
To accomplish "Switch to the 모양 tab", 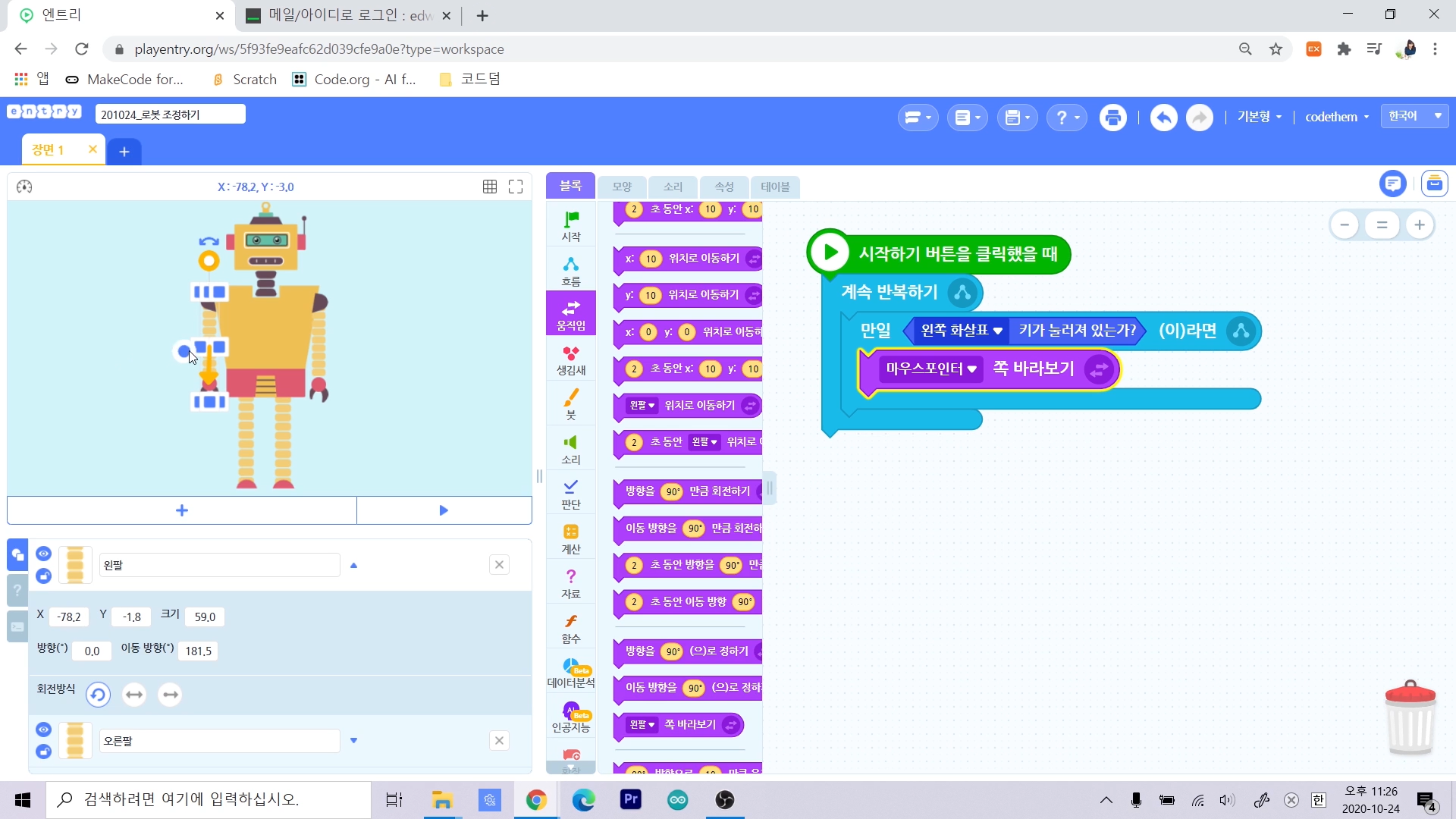I will click(622, 187).
